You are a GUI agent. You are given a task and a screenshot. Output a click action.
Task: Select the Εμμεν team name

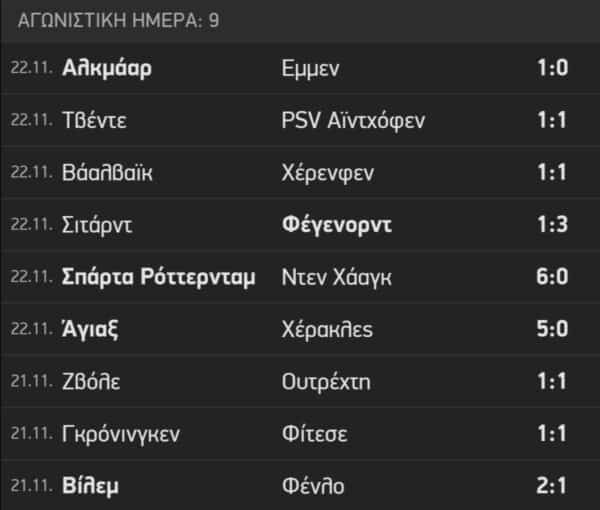click(x=312, y=68)
